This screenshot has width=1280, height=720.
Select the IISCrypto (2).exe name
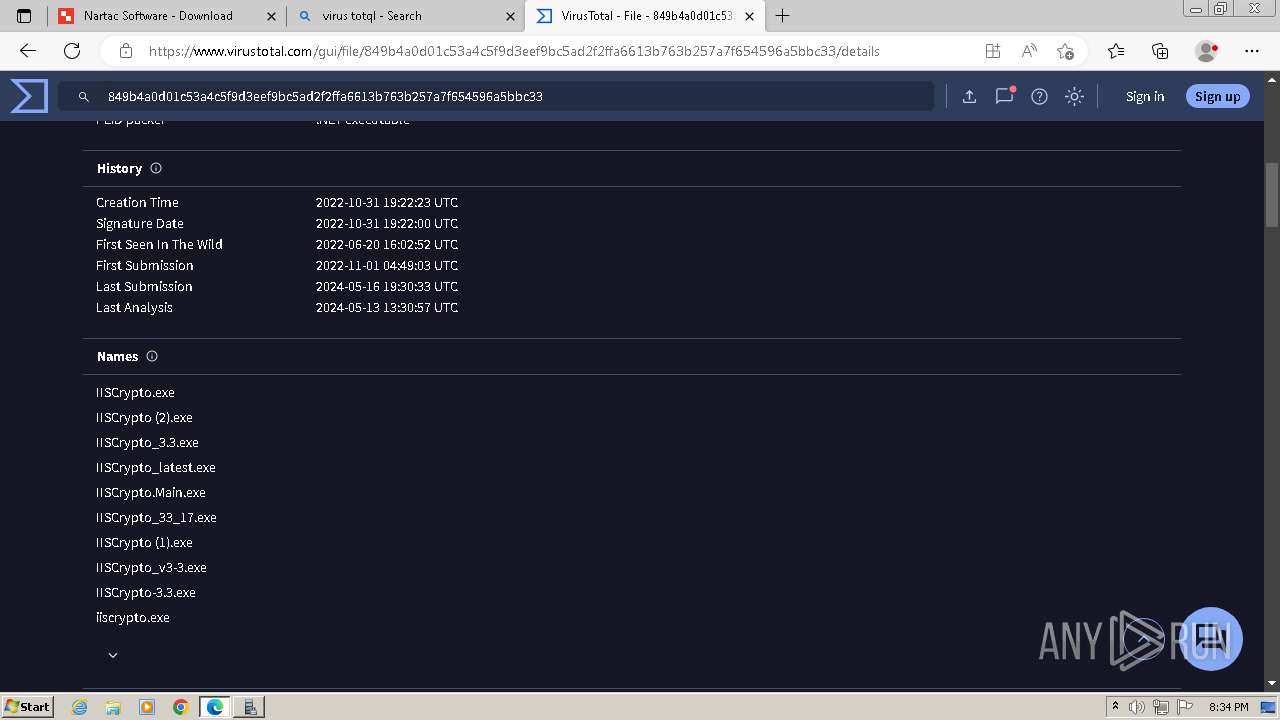(x=144, y=417)
